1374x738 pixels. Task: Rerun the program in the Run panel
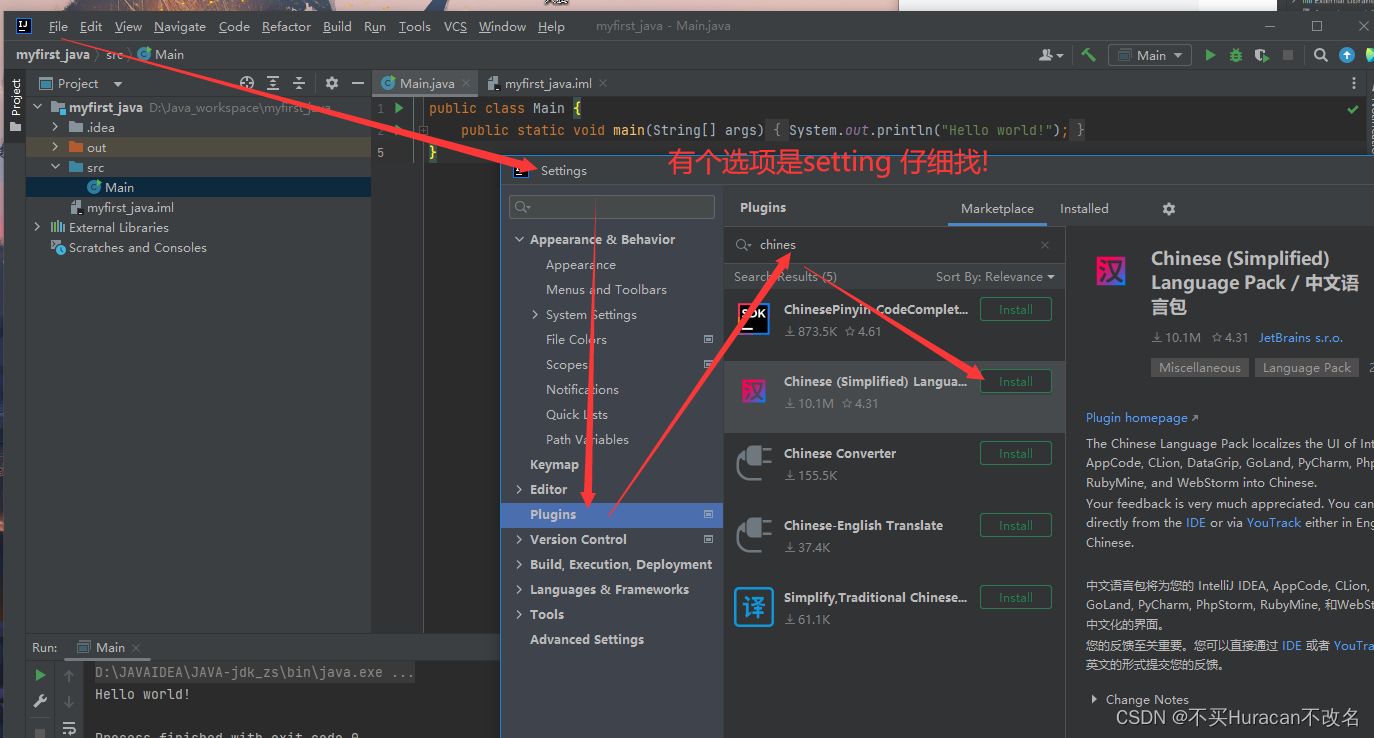click(x=39, y=674)
